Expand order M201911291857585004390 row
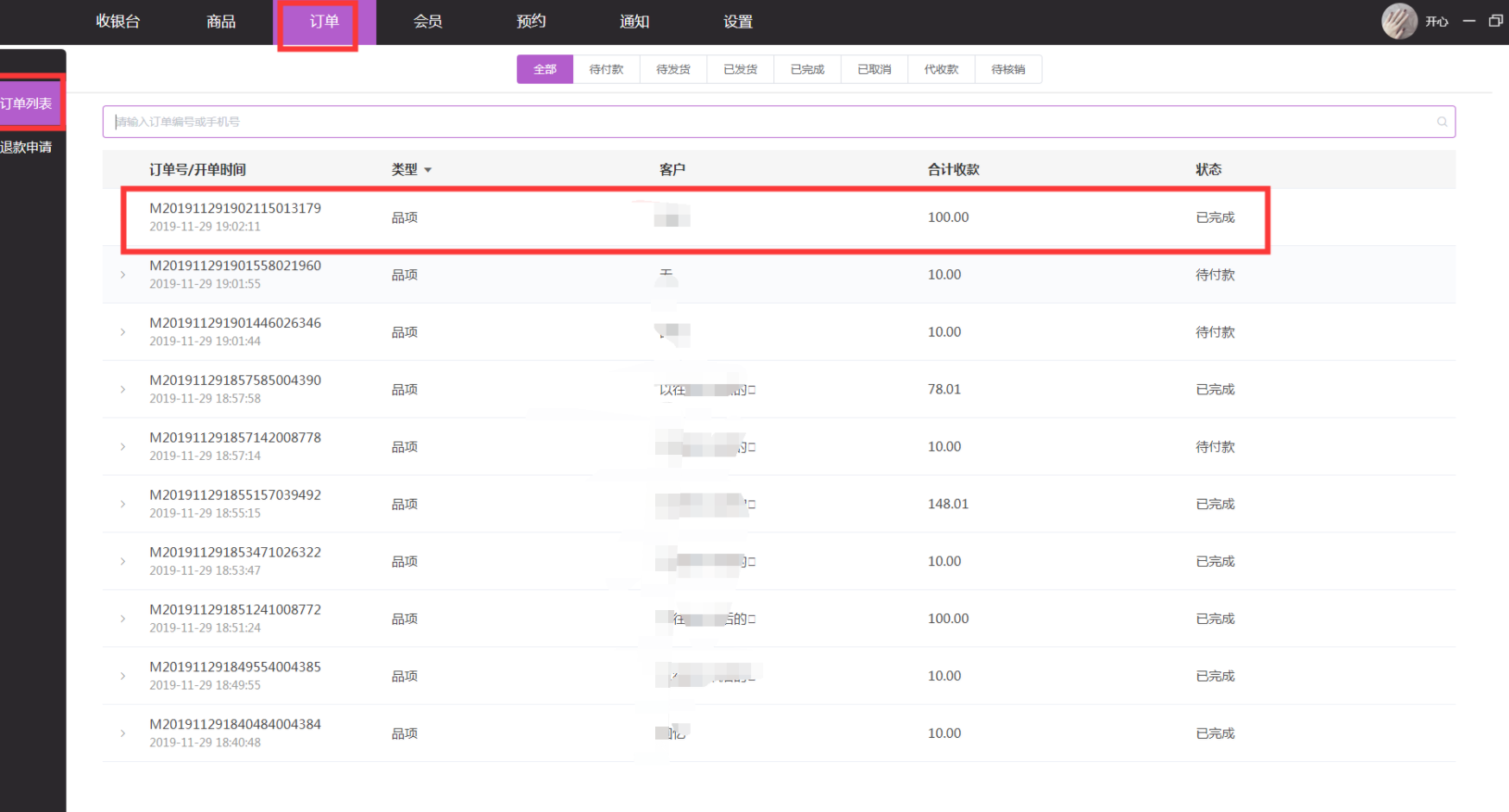 click(x=123, y=390)
